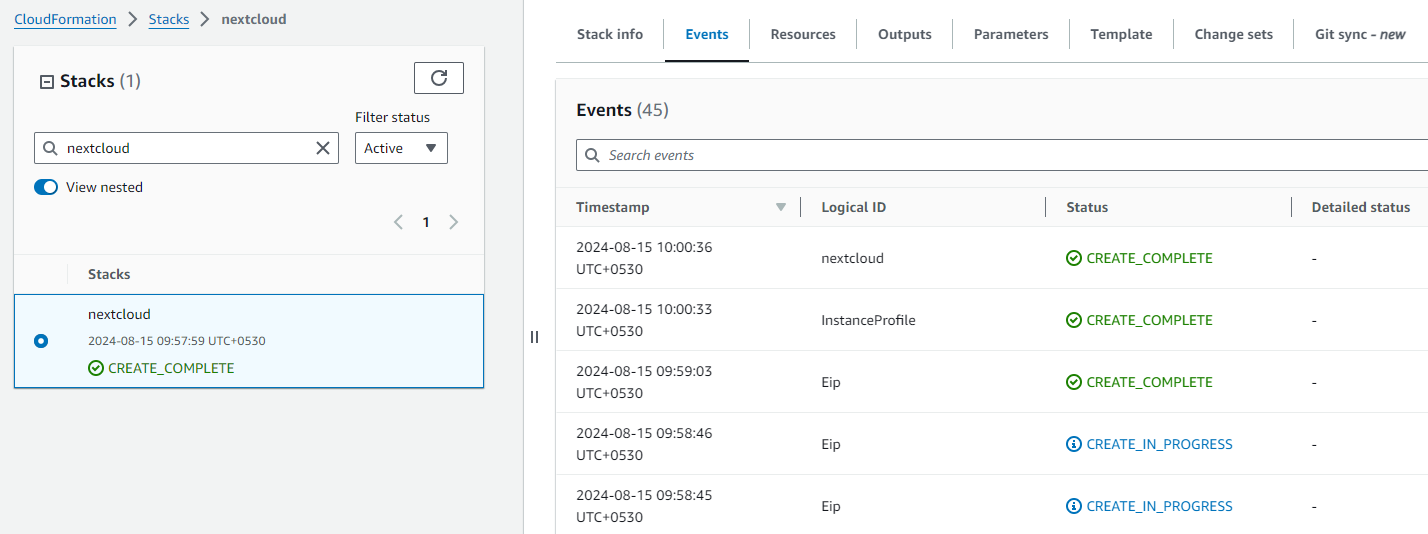Open the Parameters tab
Viewport: 1428px width, 534px height.
tap(1011, 34)
